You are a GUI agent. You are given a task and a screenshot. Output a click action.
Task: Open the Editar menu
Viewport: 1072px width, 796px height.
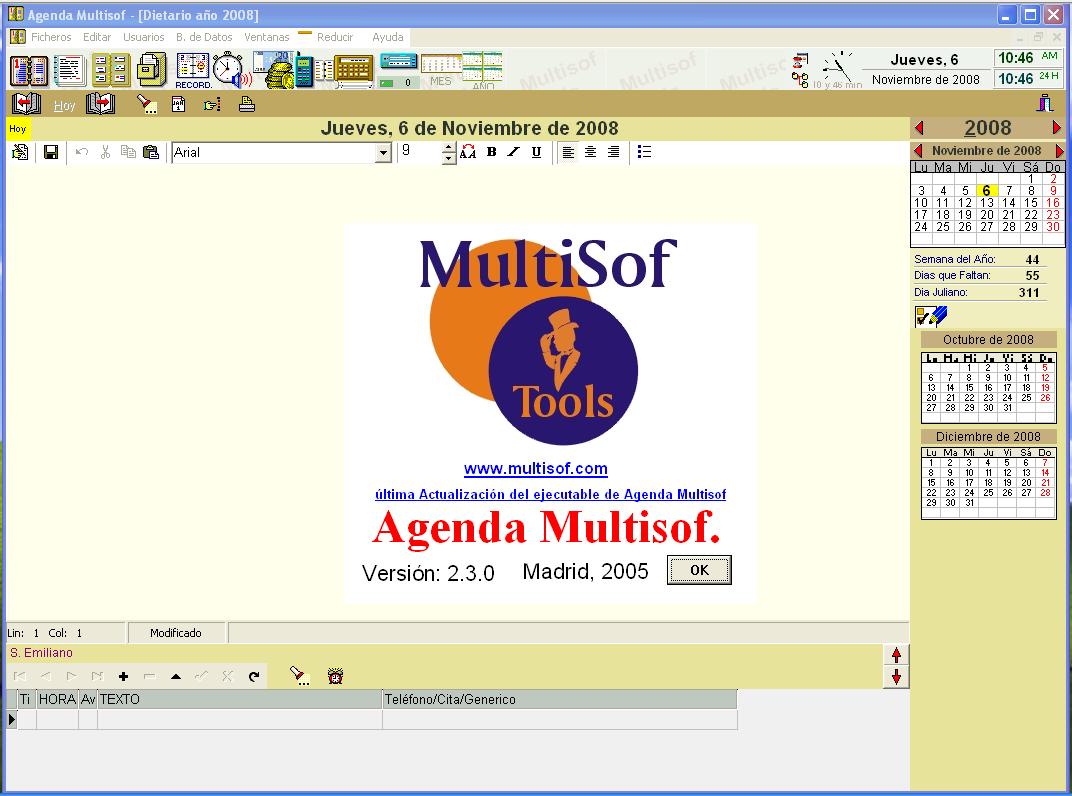[97, 37]
